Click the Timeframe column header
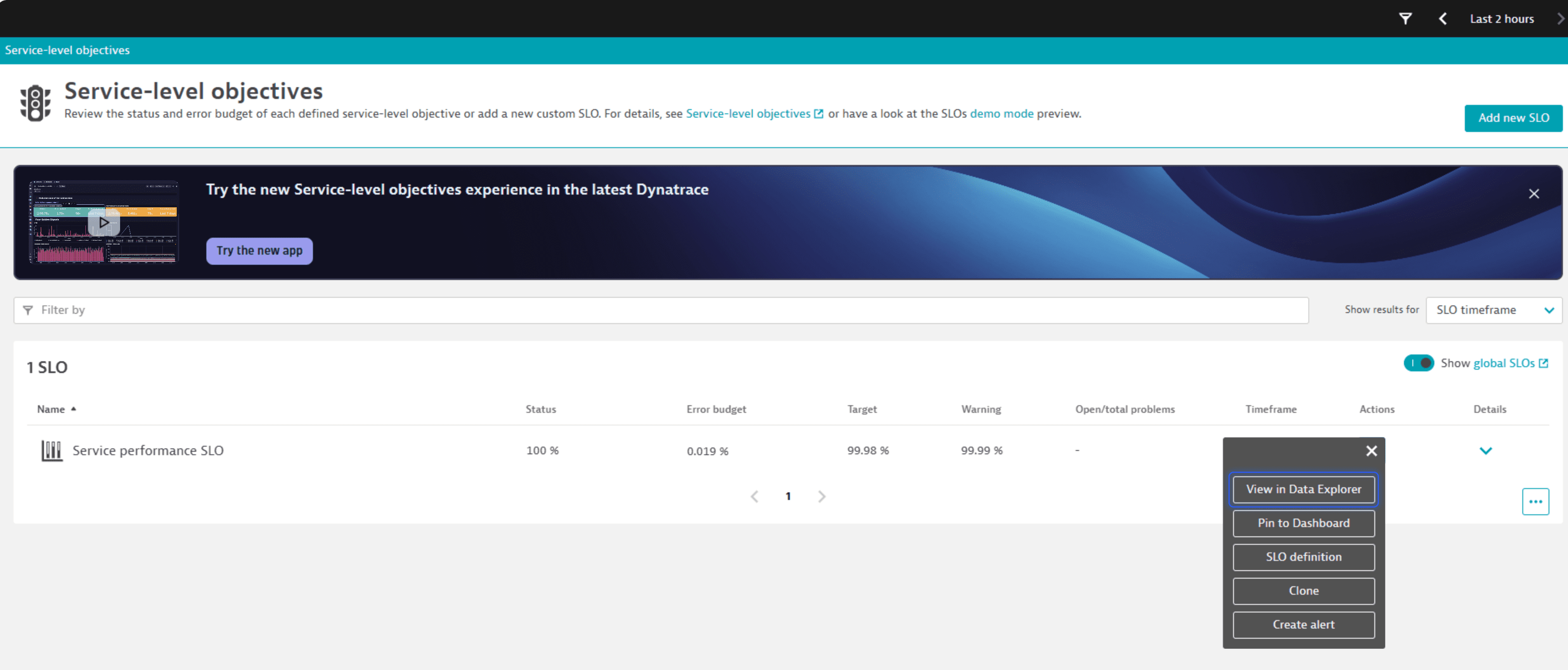The width and height of the screenshot is (1568, 670). pyautogui.click(x=1270, y=409)
